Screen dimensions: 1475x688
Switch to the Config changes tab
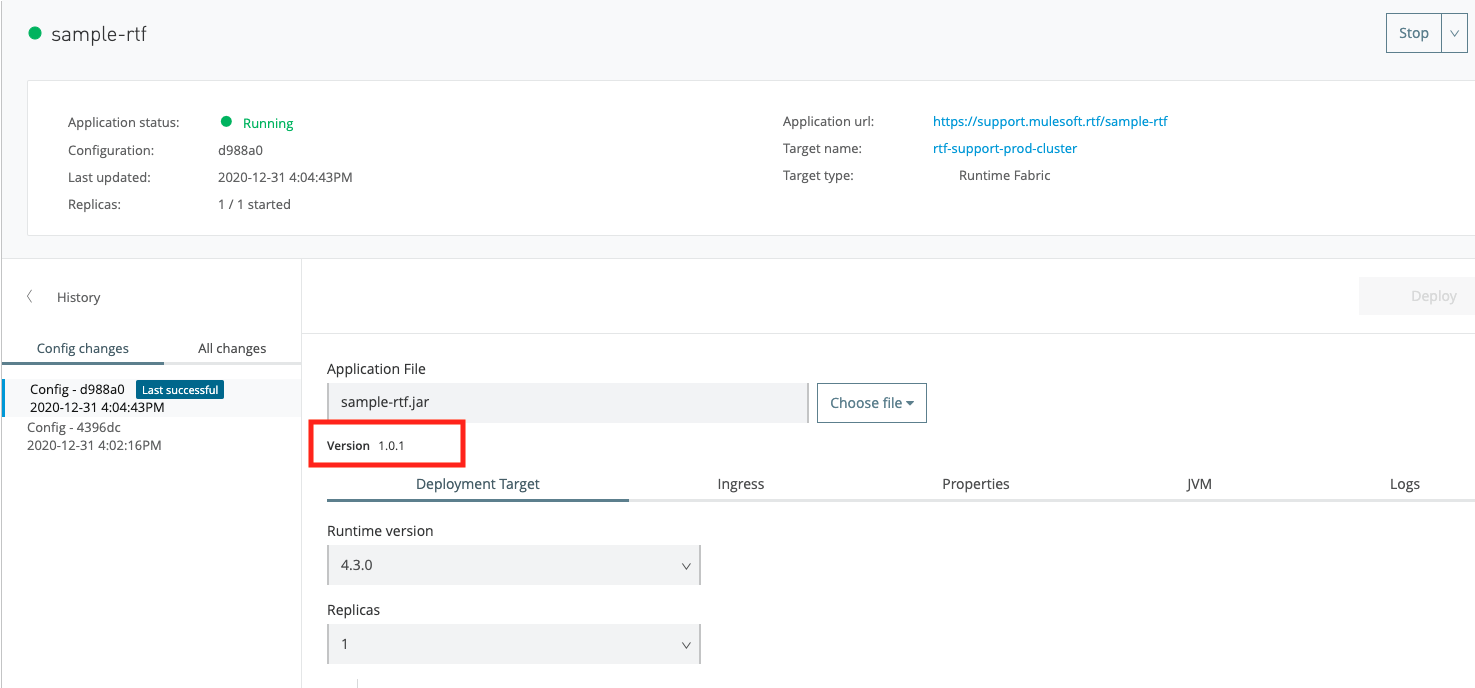(x=83, y=348)
